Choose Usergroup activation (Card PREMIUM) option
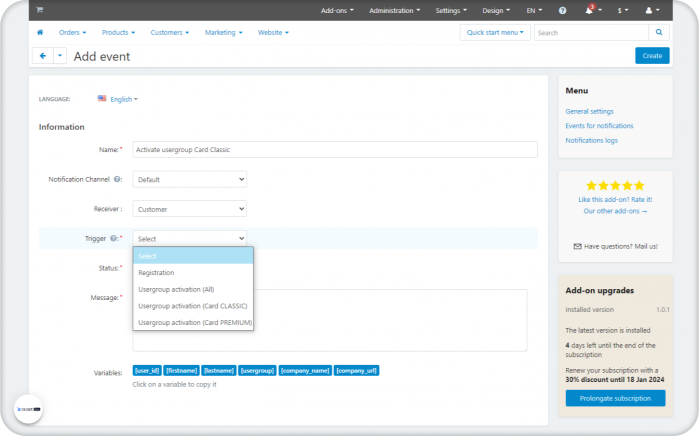 click(193, 322)
